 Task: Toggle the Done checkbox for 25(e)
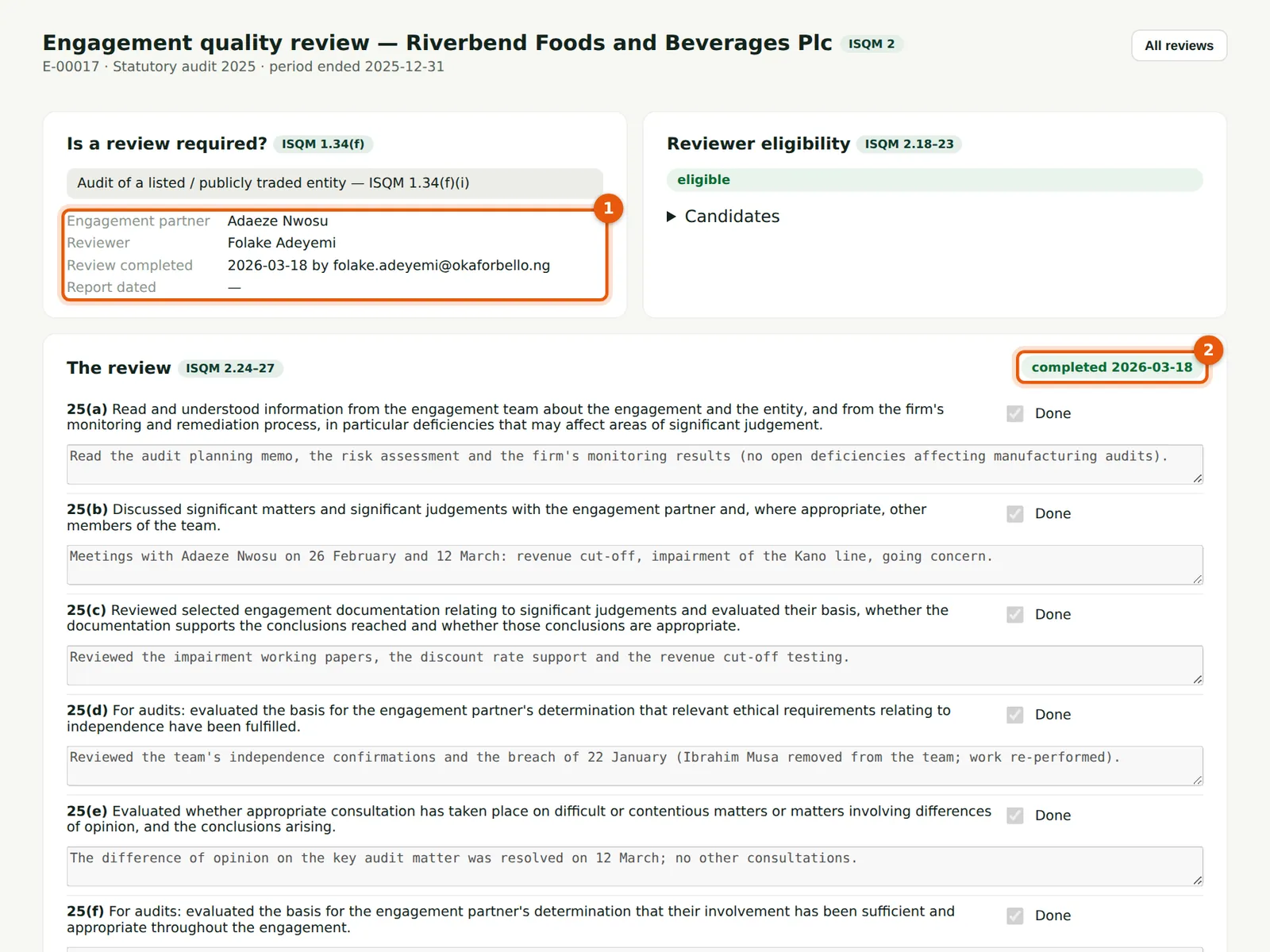[x=1014, y=815]
